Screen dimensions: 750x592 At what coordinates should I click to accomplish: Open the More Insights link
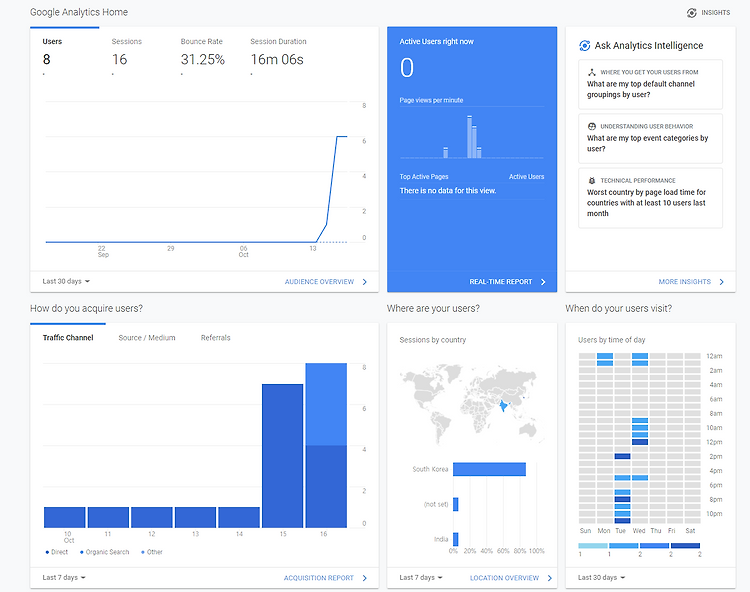coord(684,282)
